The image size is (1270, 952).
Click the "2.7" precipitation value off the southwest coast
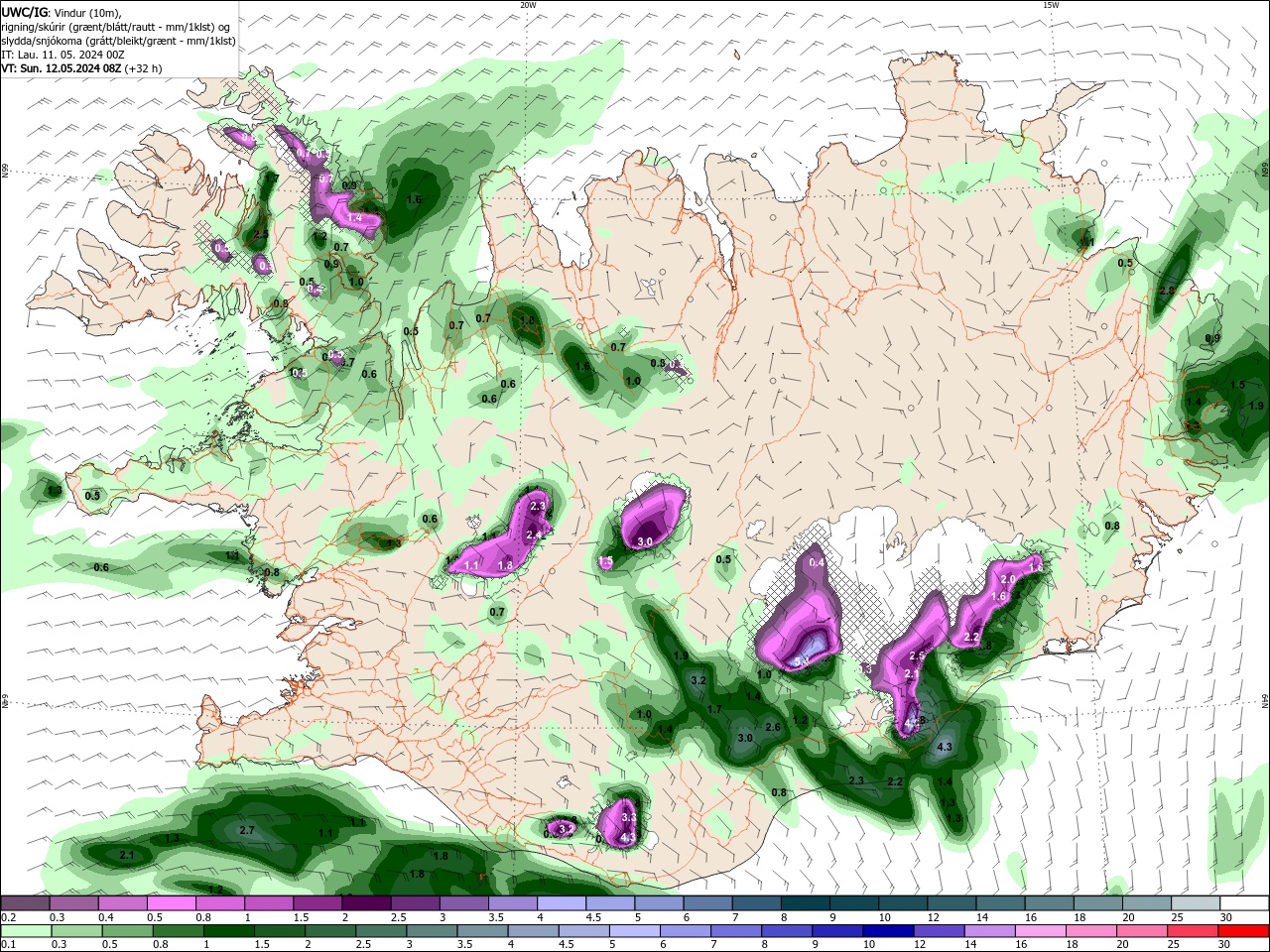click(248, 830)
